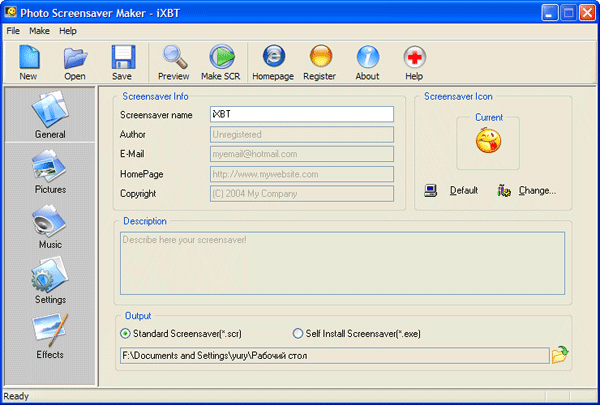The height and width of the screenshot is (405, 600).
Task: Choose Standard Screensaver(*.scr) output
Action: 181,333
